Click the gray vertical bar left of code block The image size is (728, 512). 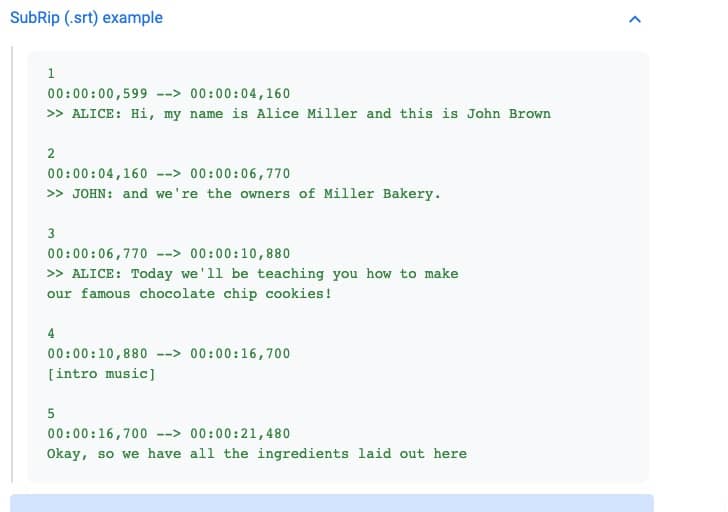[x=12, y=265]
